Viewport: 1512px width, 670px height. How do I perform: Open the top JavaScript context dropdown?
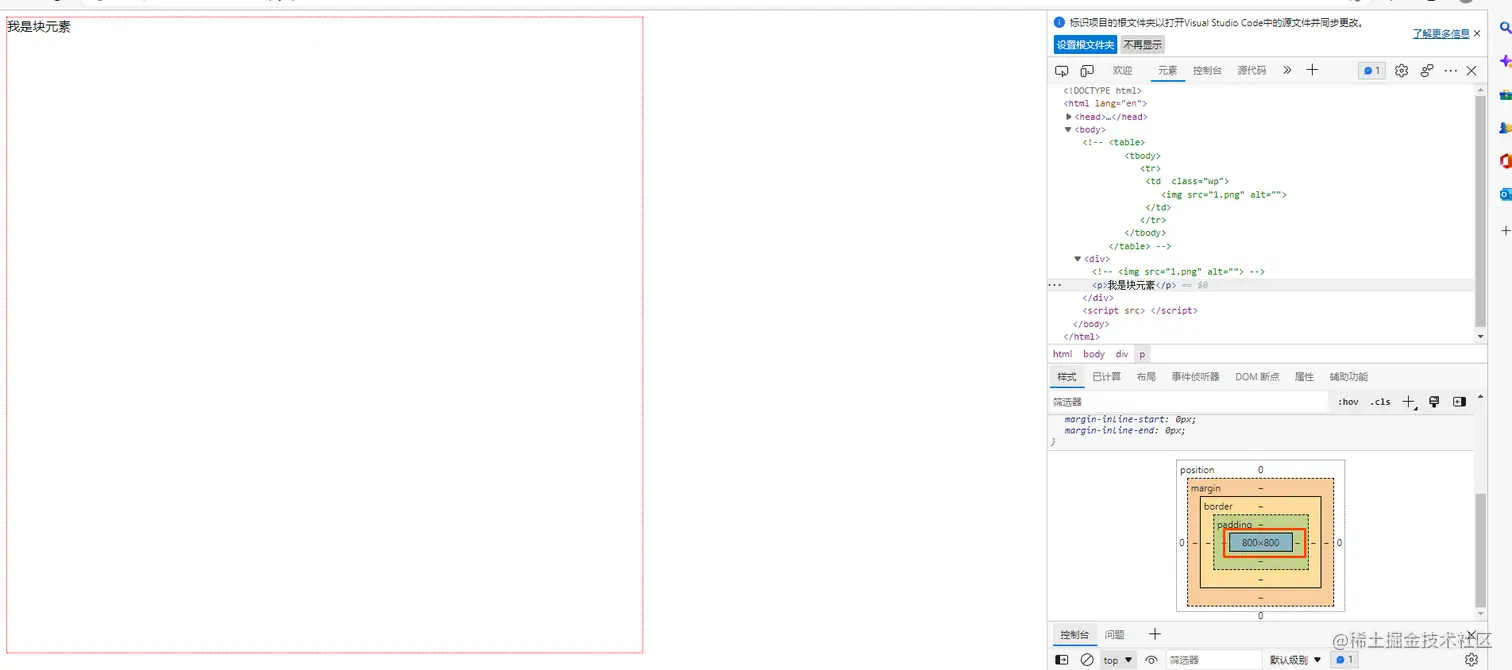coord(1118,660)
